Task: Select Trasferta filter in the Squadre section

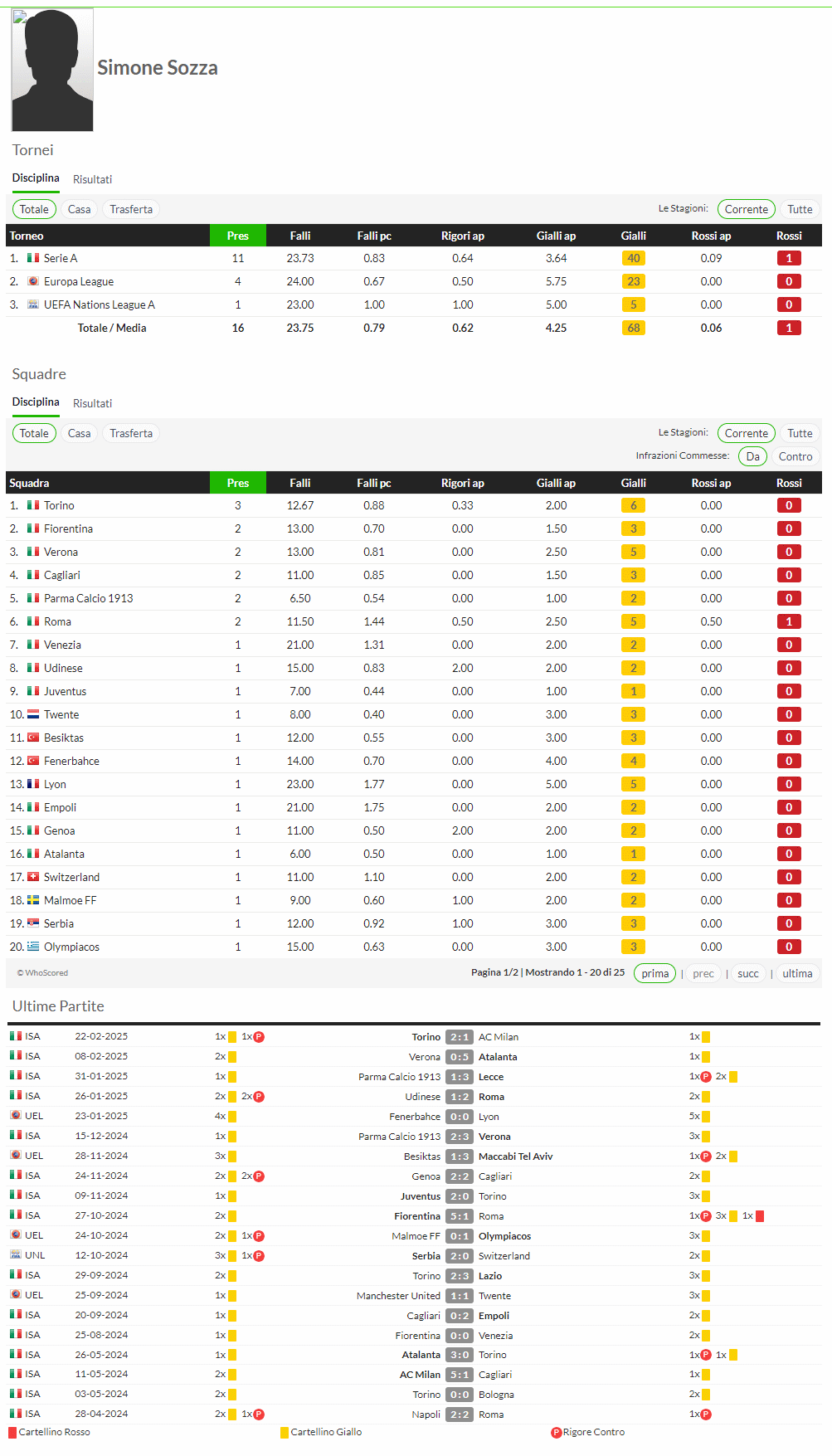Action: 131,433
